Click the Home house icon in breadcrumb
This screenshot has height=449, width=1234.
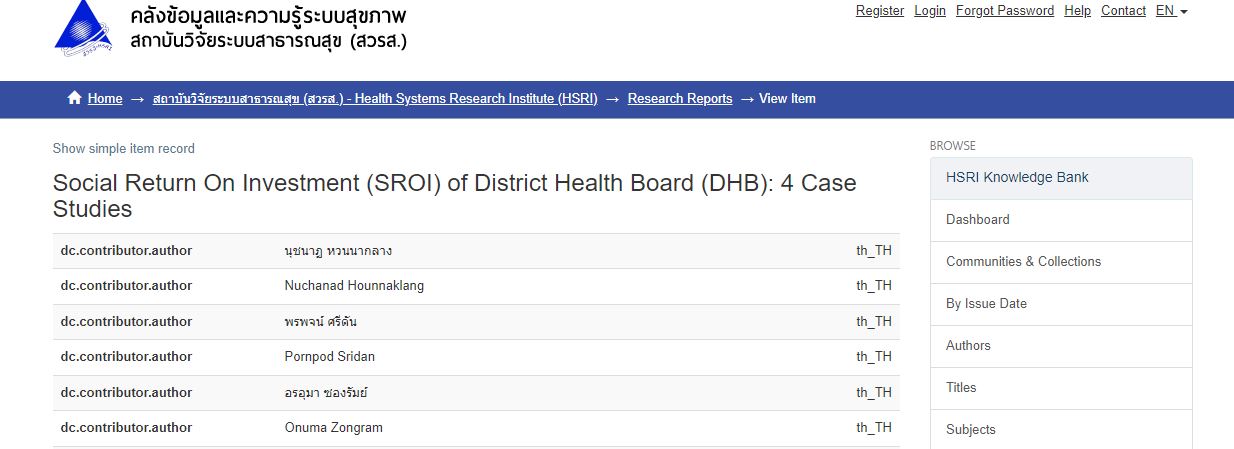pos(74,98)
